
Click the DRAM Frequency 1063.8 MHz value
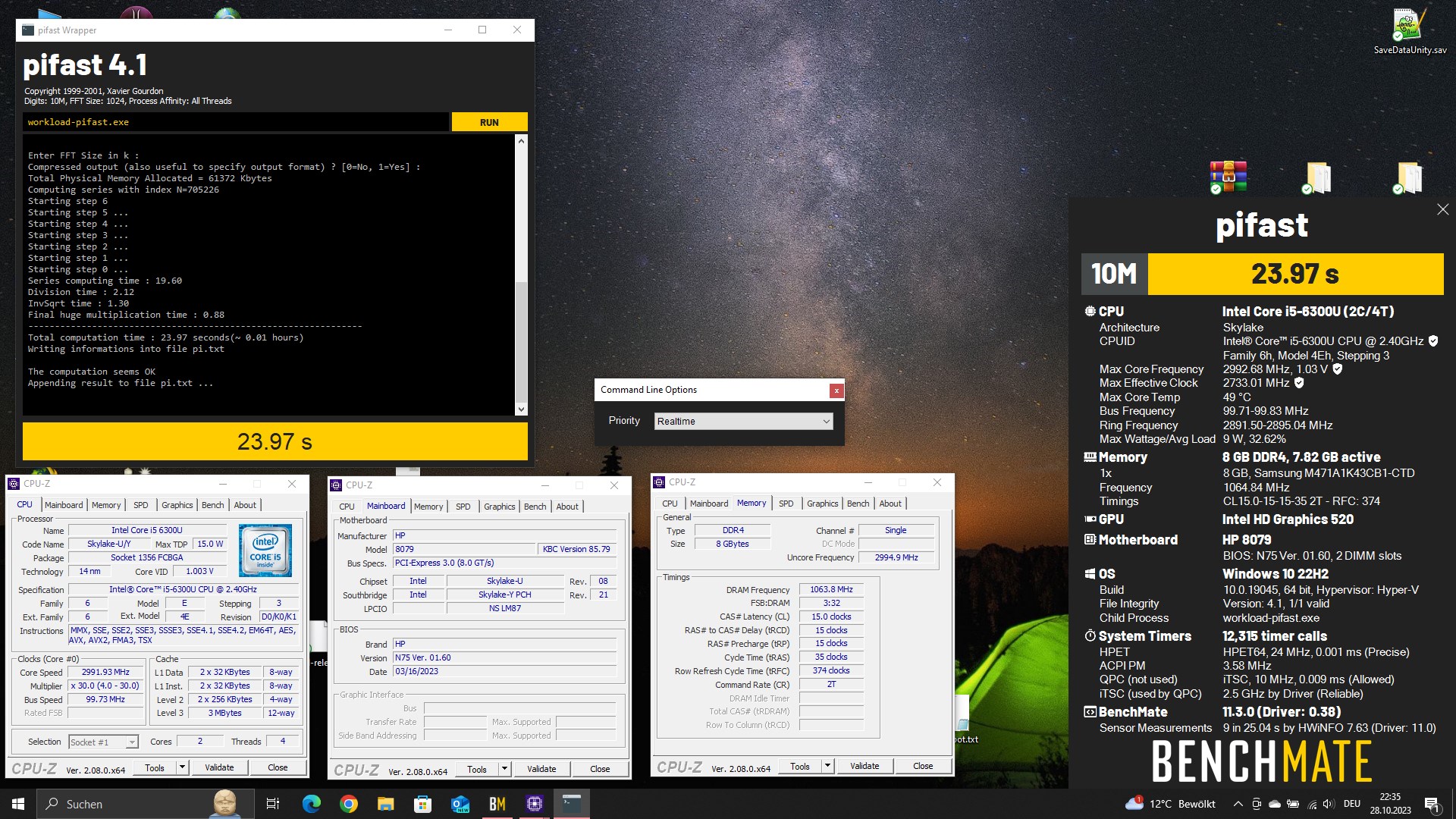tap(831, 590)
